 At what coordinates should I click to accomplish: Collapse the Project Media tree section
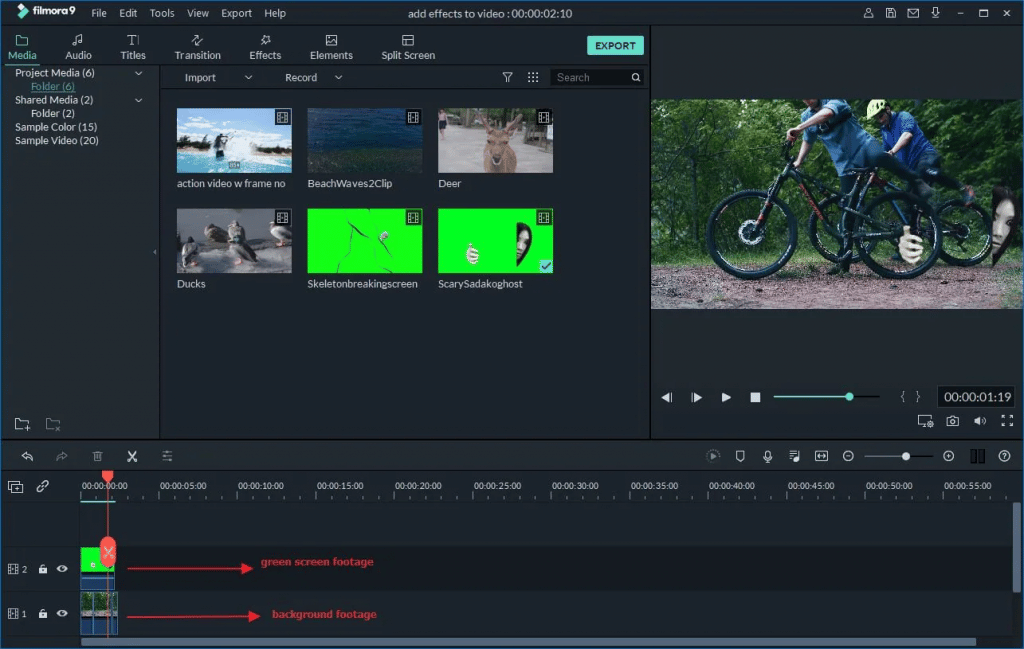coord(138,74)
